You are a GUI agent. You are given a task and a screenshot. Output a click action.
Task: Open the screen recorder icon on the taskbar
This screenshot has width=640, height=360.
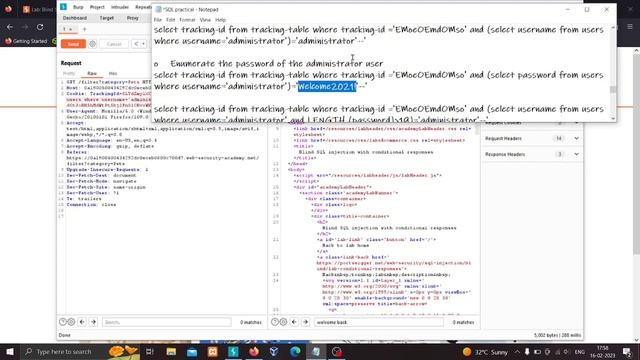(337, 351)
